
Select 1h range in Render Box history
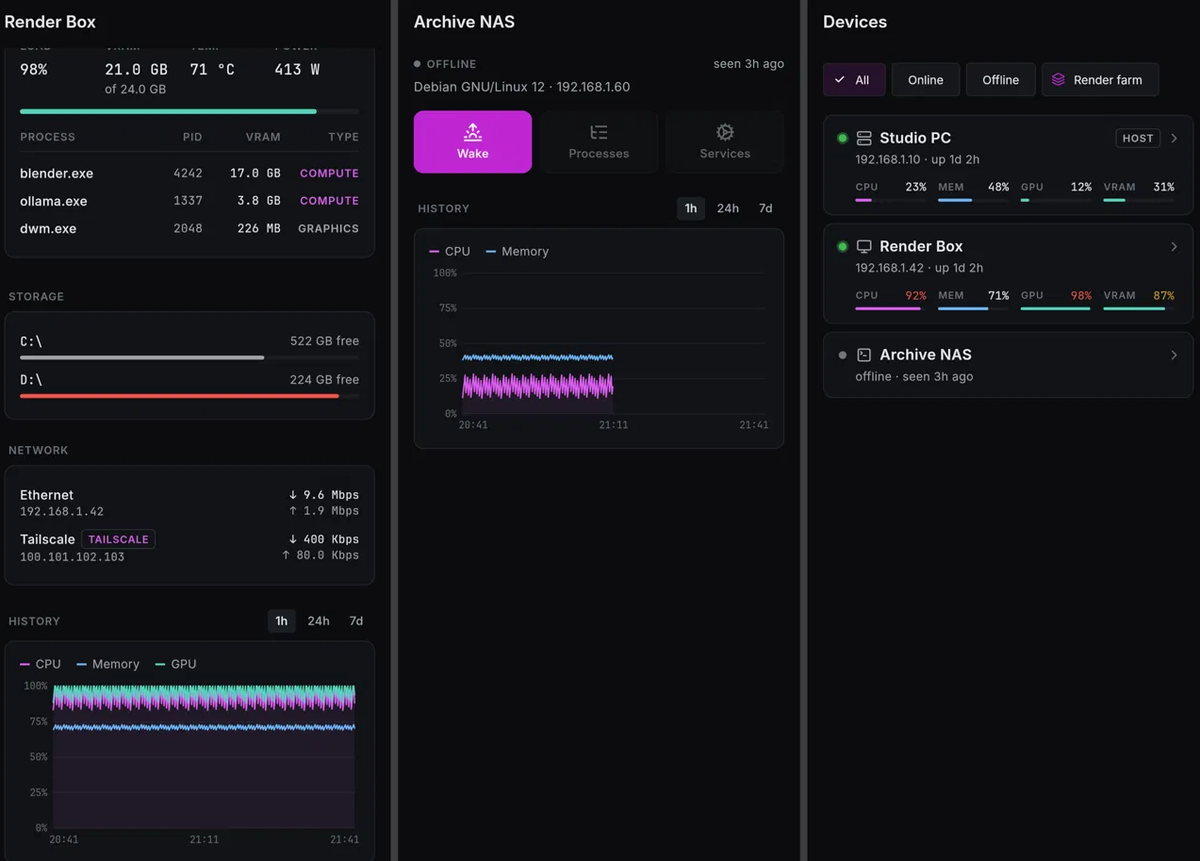[x=281, y=621]
